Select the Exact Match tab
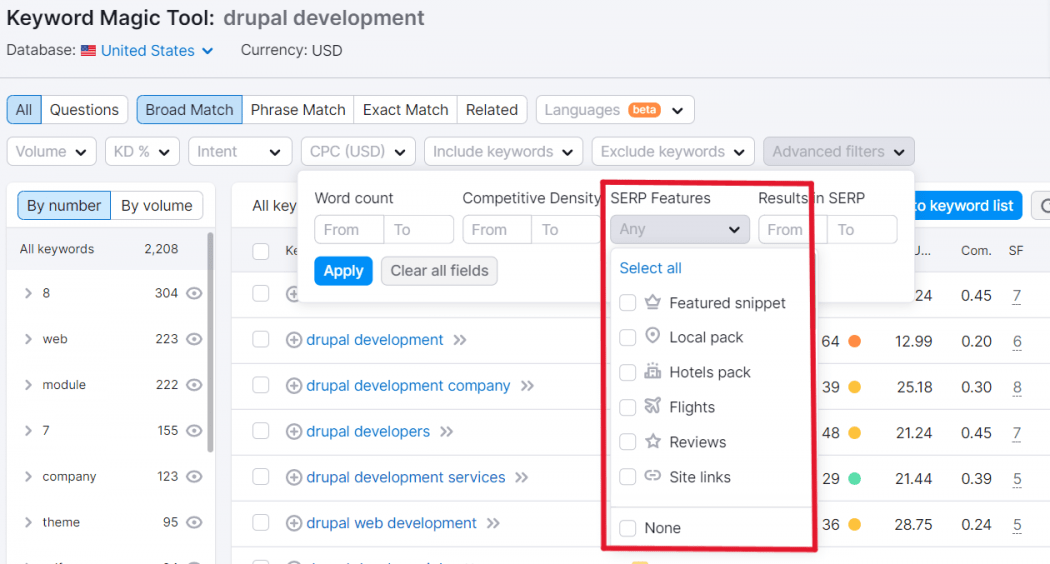Screen dimensions: 1050x564 405,110
